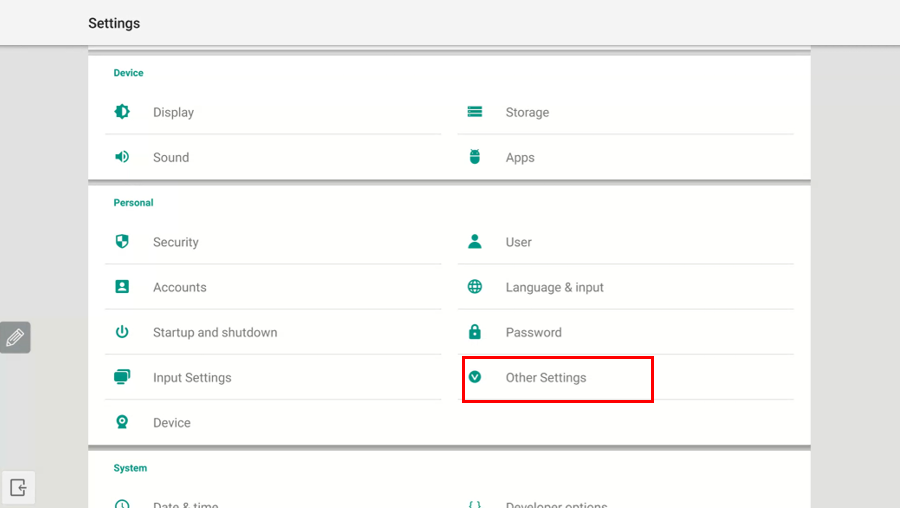Click the Startup and shutdown power icon
900x508 pixels.
pos(122,332)
